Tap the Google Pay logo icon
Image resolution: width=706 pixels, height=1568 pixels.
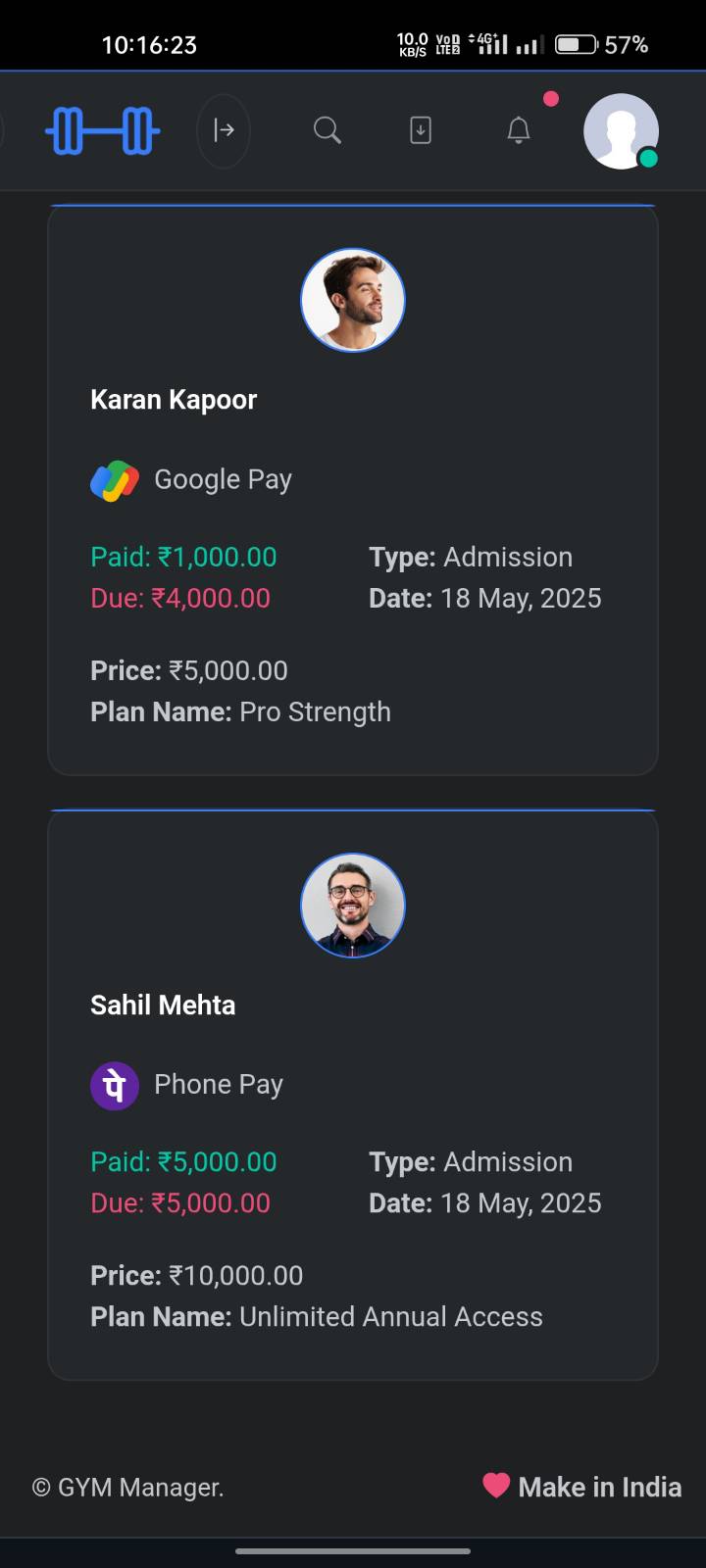pos(115,480)
